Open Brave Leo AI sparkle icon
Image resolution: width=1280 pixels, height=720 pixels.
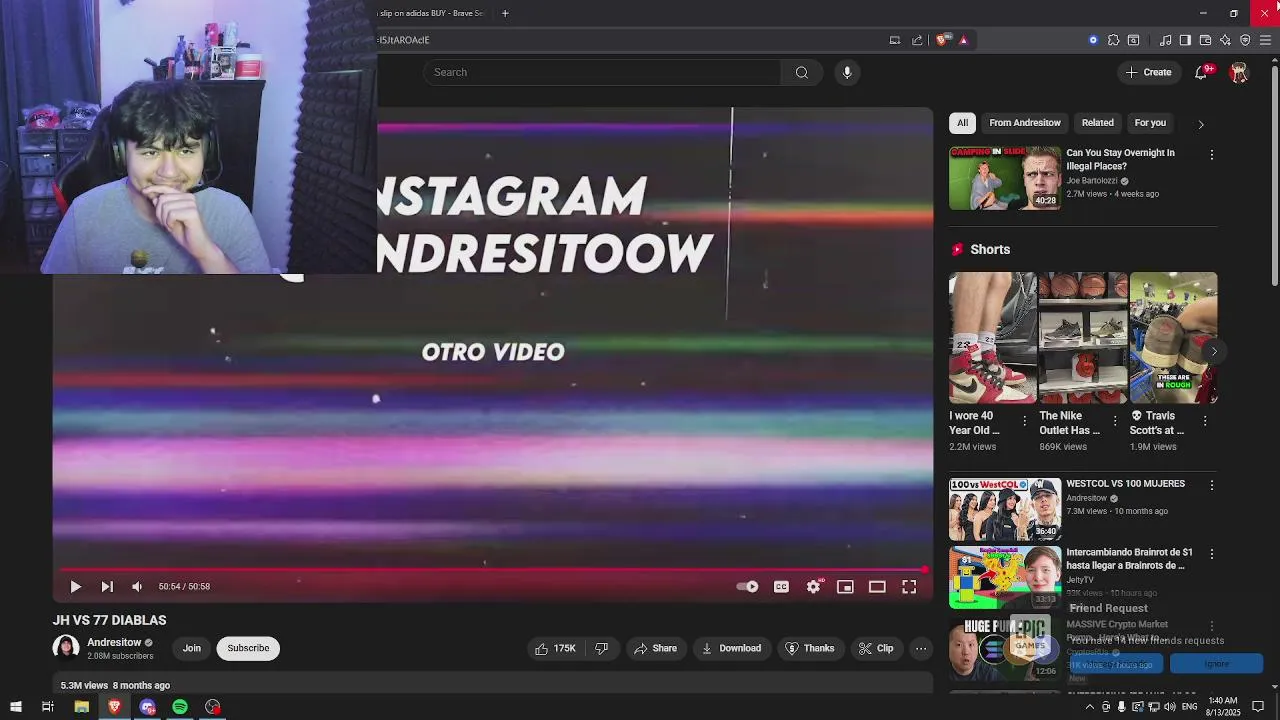(1225, 40)
